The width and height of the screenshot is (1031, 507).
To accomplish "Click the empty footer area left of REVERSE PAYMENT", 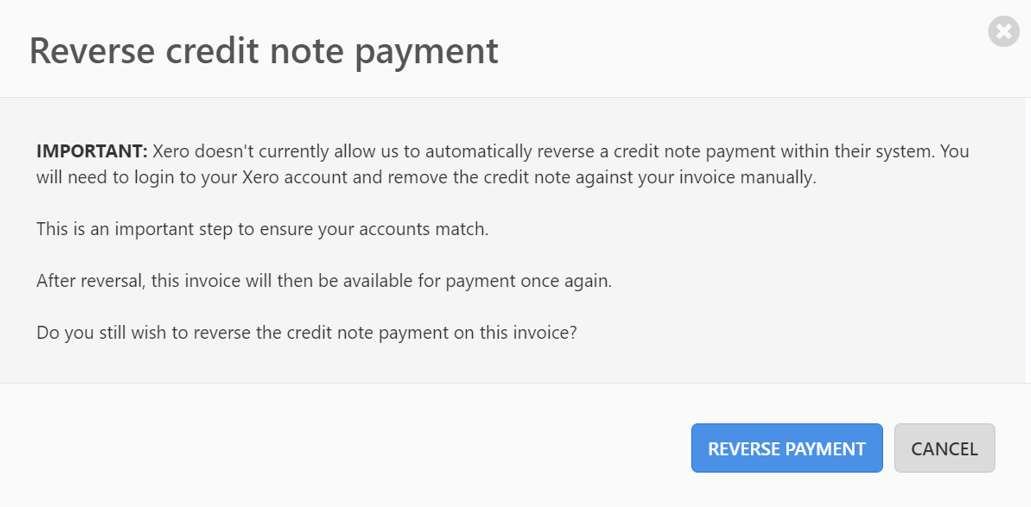I will pyautogui.click(x=342, y=448).
